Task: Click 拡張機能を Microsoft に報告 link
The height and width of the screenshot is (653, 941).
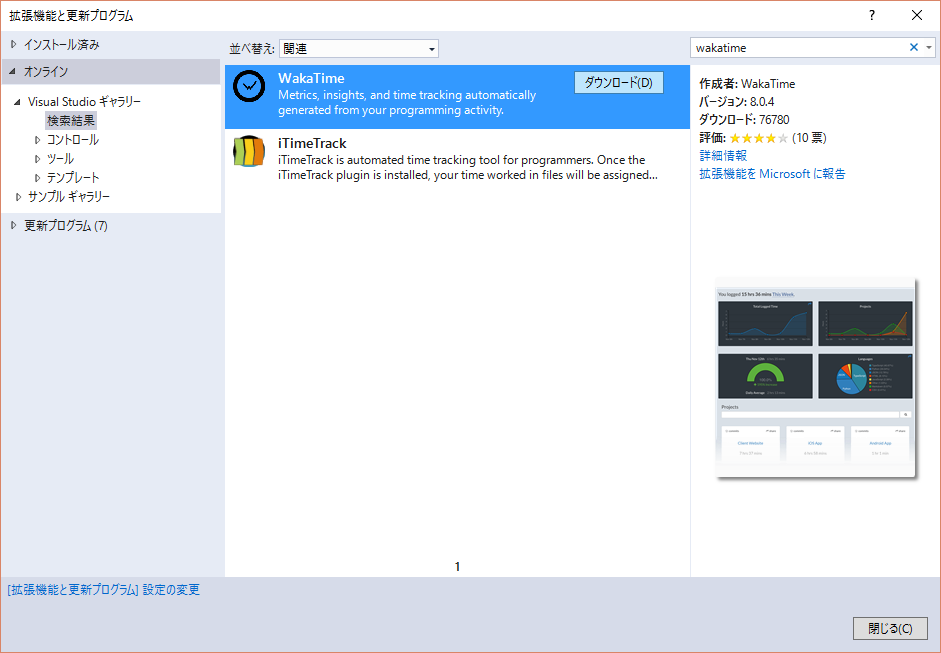Action: [772, 173]
